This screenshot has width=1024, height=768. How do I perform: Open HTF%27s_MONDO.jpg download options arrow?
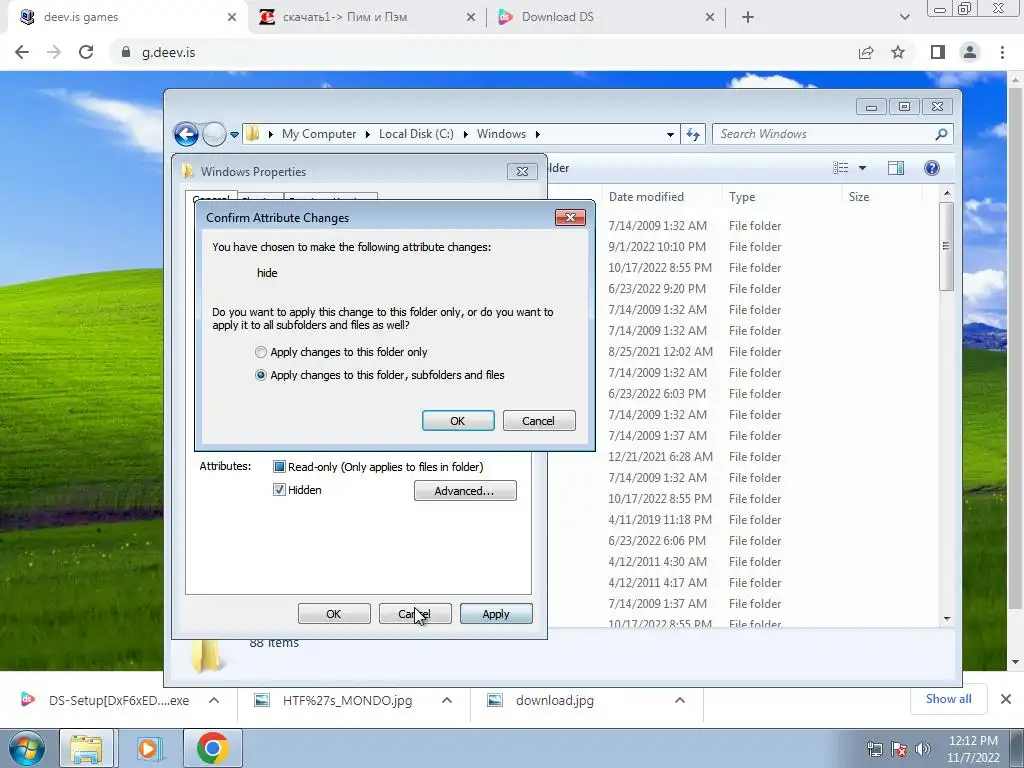click(x=447, y=700)
